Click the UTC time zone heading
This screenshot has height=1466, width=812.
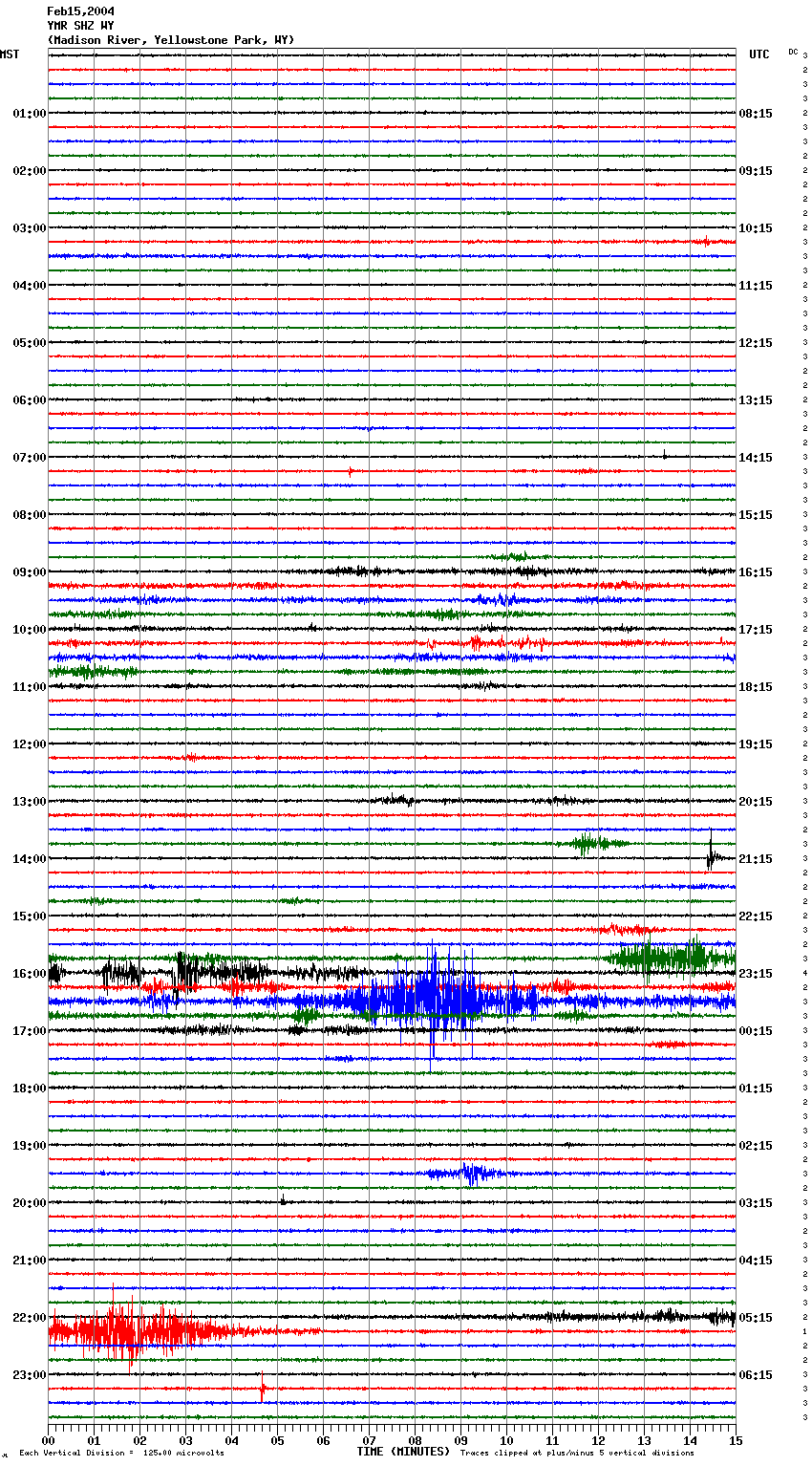[759, 54]
